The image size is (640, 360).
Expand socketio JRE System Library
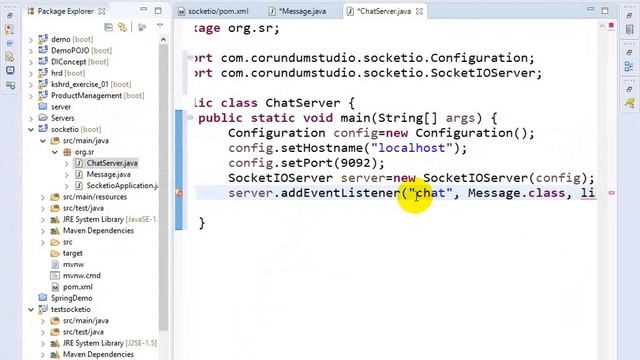43,220
